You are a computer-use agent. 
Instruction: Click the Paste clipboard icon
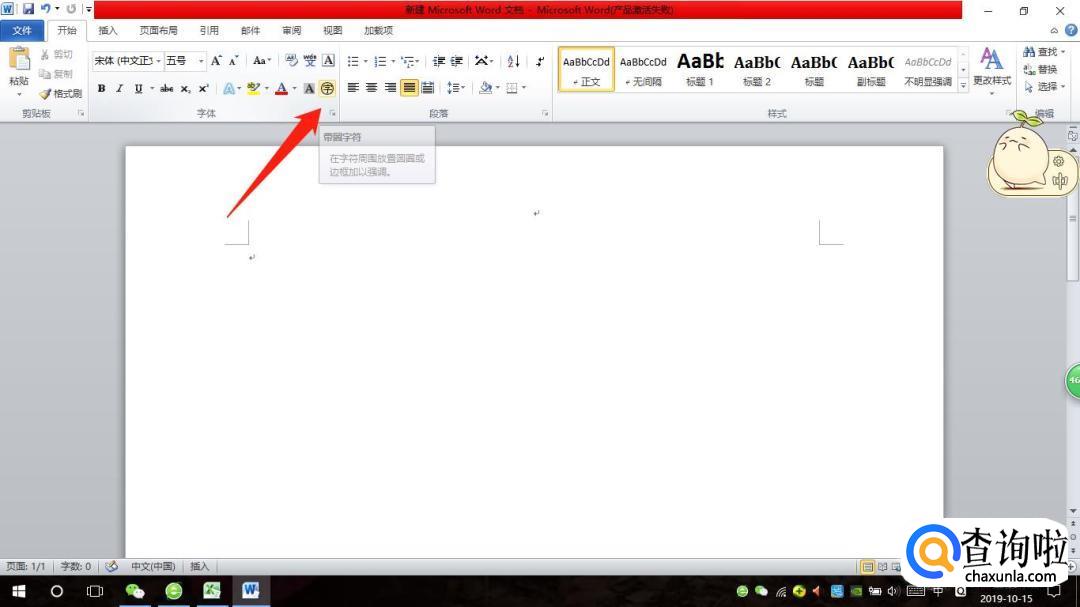point(19,60)
